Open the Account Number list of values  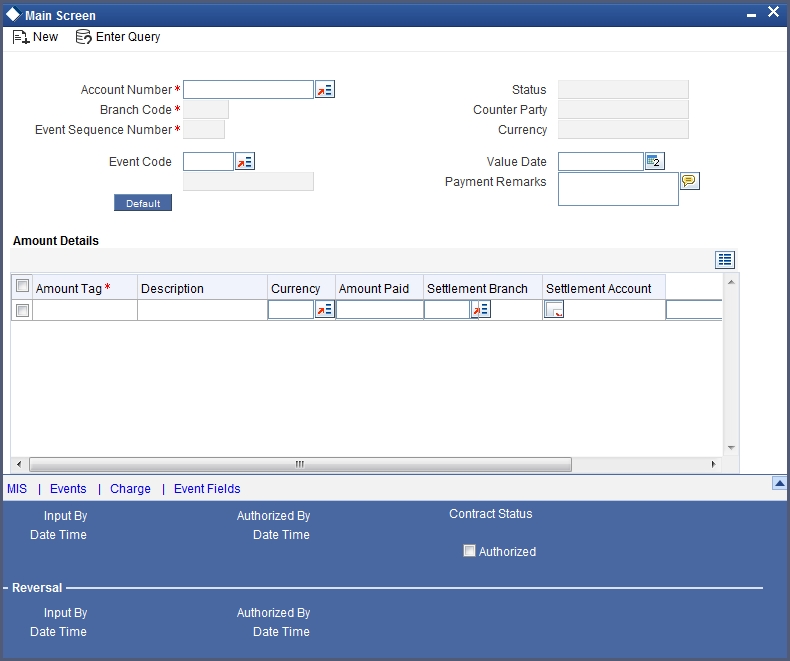[x=325, y=90]
